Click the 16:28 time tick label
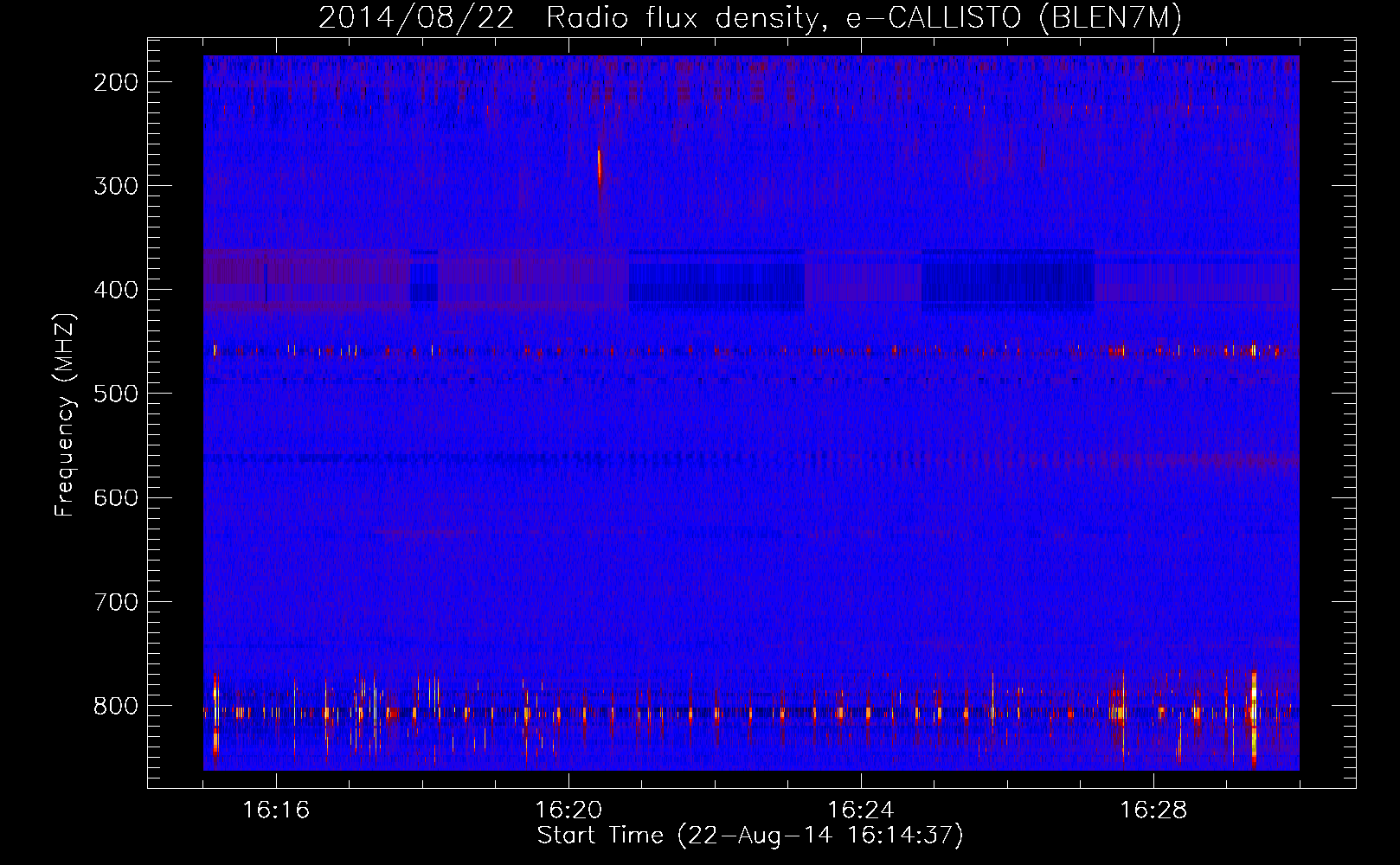 [x=1153, y=810]
